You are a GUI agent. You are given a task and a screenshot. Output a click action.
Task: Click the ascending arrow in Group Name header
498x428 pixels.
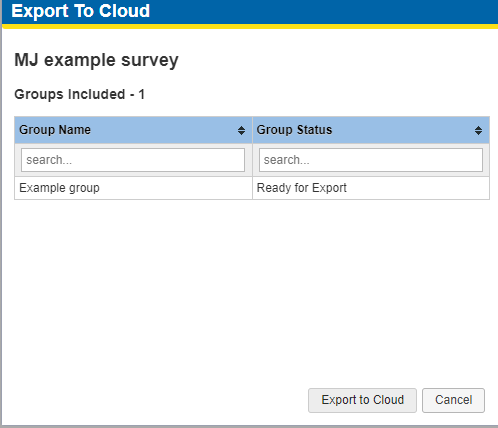(x=241, y=128)
